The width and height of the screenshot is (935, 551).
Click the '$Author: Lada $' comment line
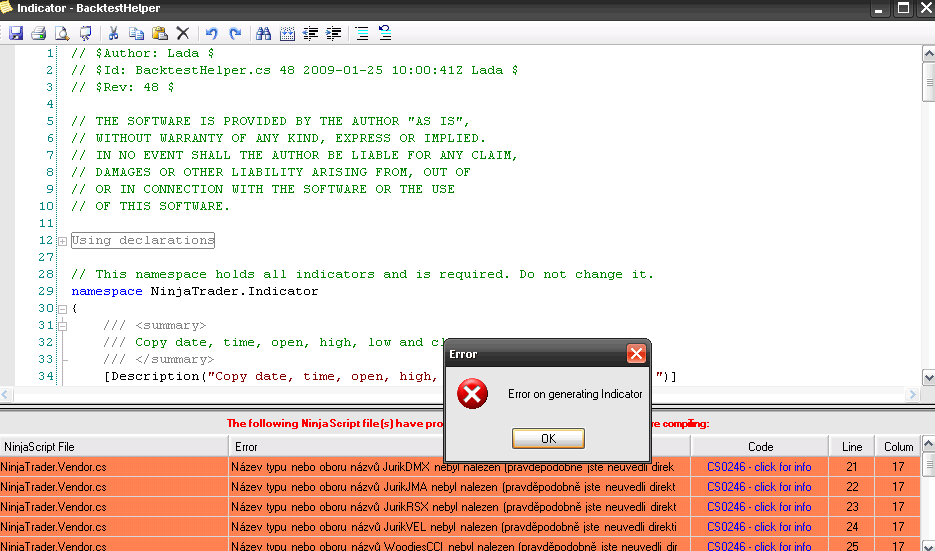pos(143,53)
